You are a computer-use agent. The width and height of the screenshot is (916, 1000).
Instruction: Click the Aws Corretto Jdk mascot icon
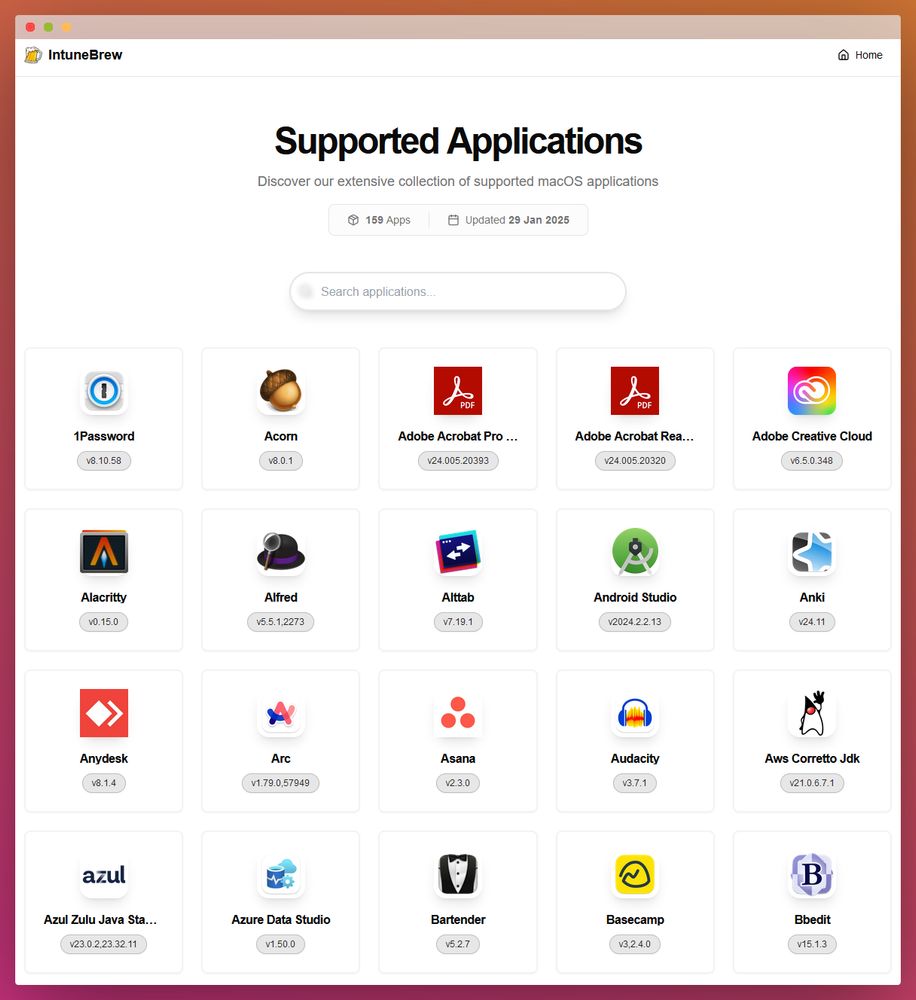[x=812, y=713]
